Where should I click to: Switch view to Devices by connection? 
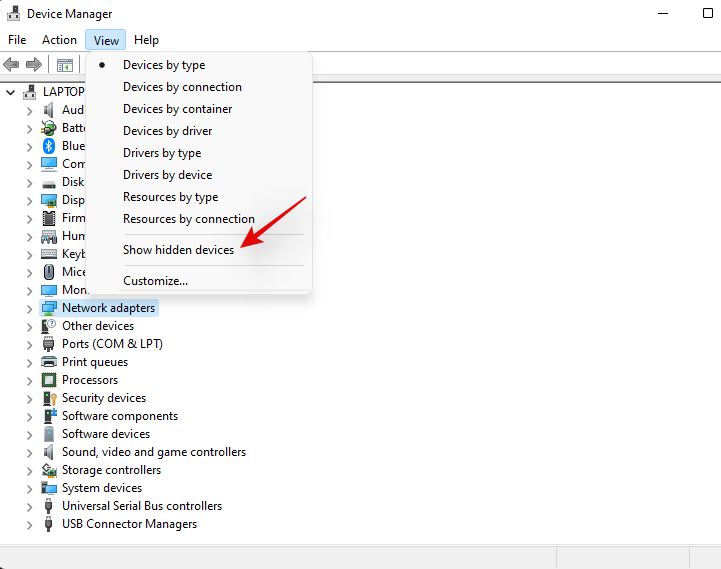click(x=182, y=87)
